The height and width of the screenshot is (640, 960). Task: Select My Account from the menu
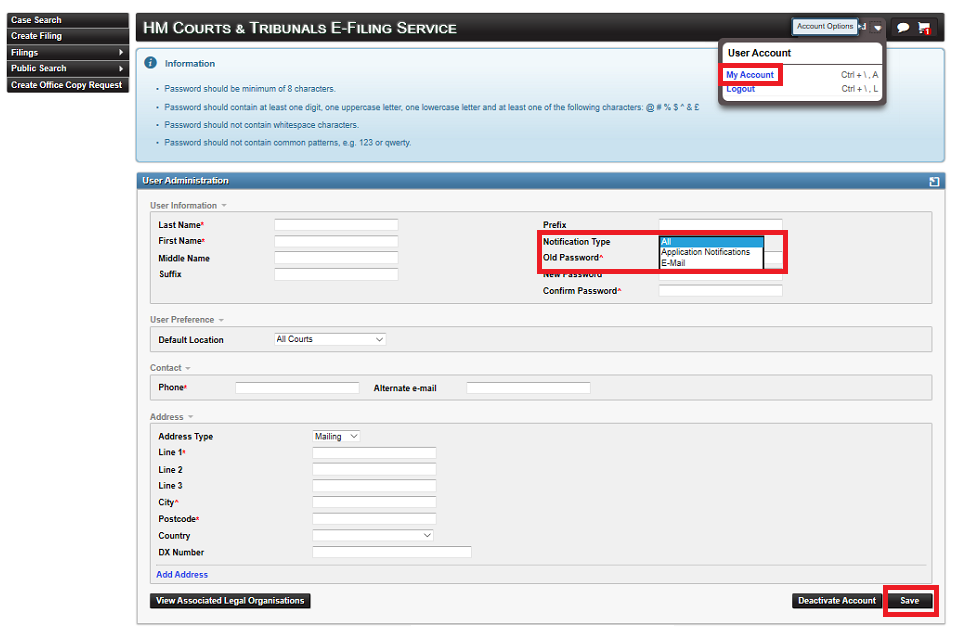pos(750,75)
